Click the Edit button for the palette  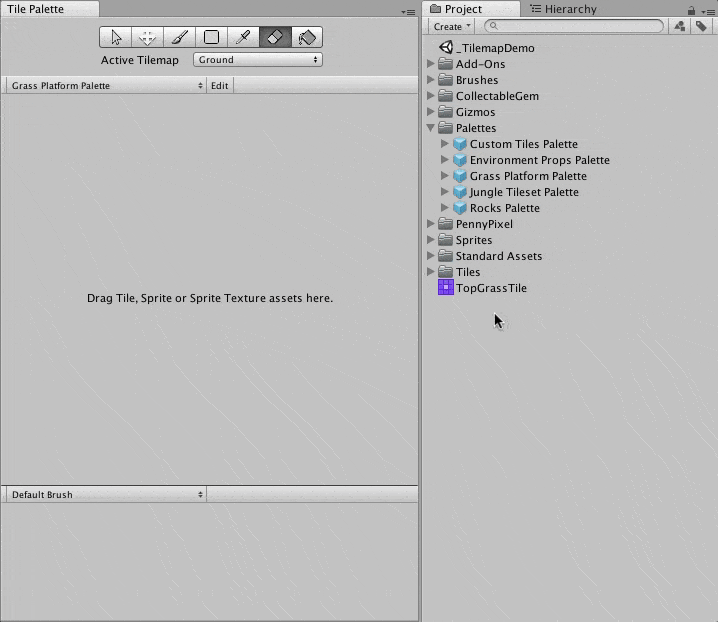[220, 86]
